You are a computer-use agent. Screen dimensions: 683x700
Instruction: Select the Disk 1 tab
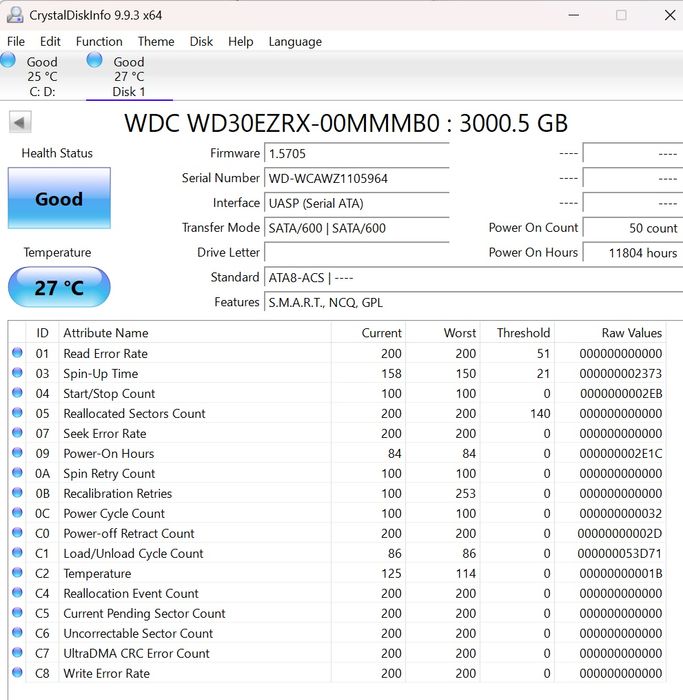[129, 76]
